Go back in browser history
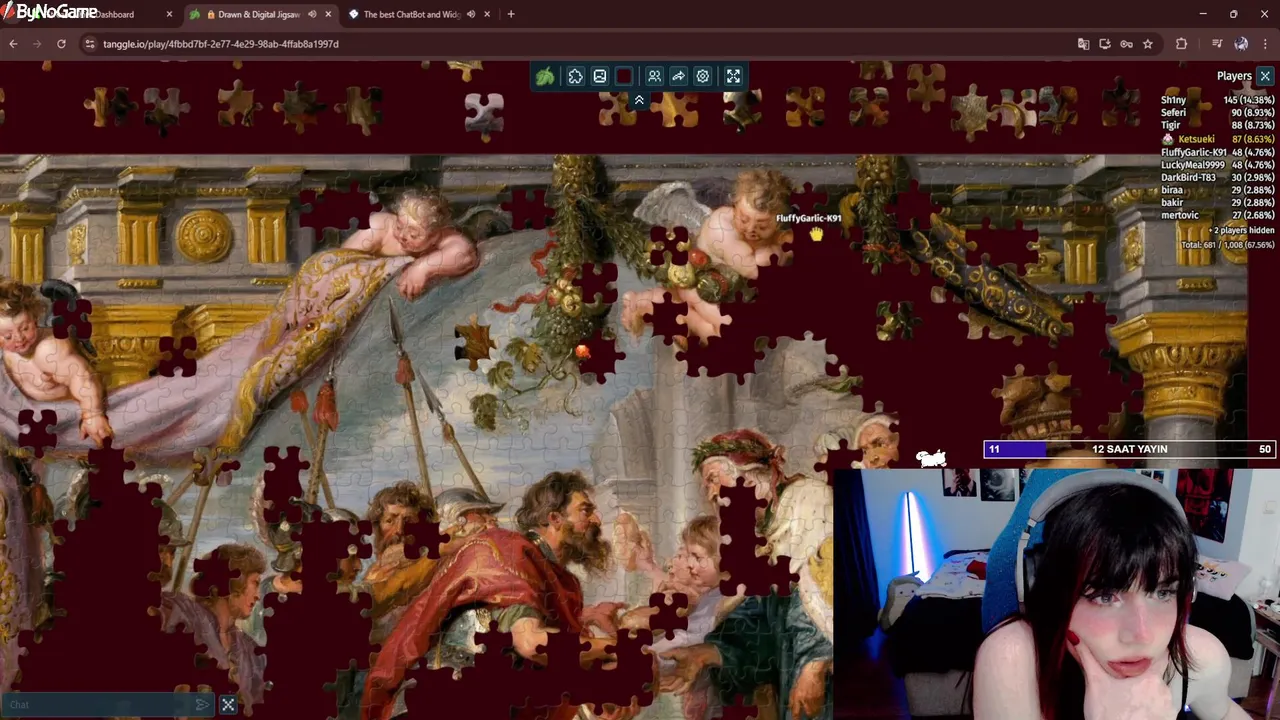Image resolution: width=1280 pixels, height=720 pixels. 13,44
